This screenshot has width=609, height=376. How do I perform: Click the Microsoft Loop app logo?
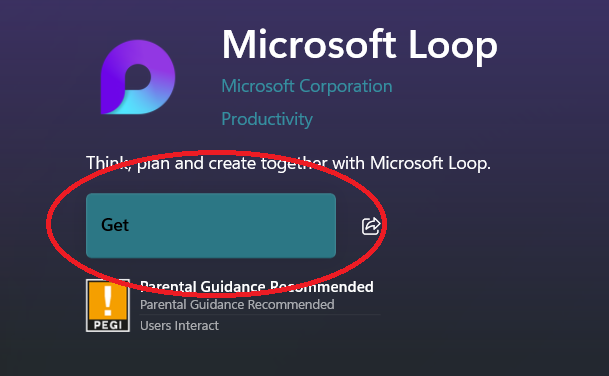point(138,77)
